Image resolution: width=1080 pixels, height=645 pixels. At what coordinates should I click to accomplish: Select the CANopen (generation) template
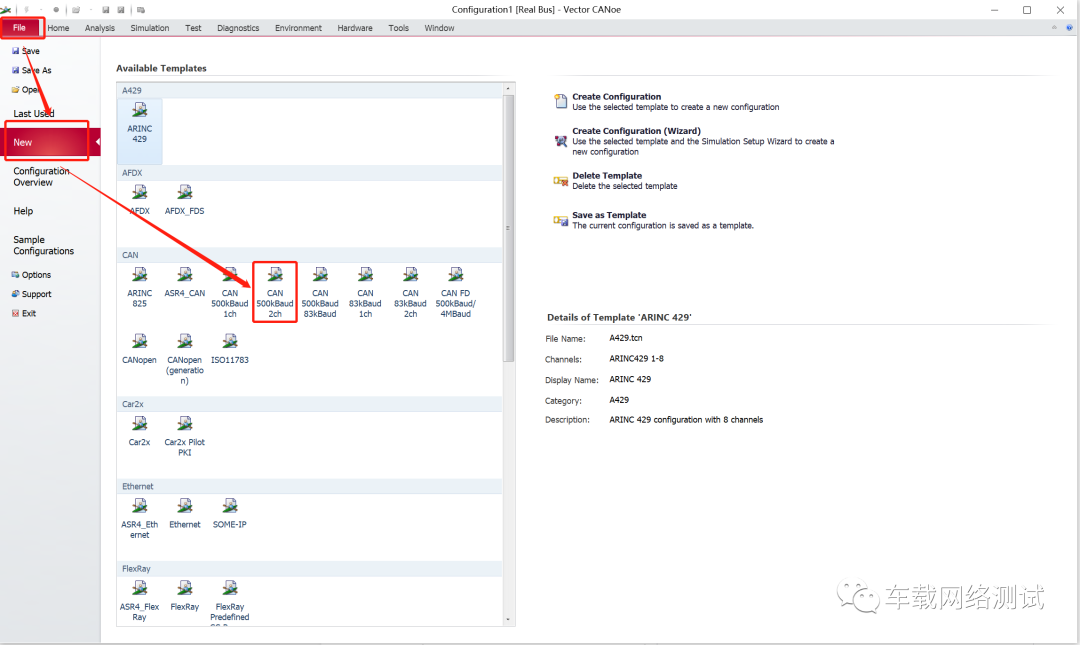point(185,359)
